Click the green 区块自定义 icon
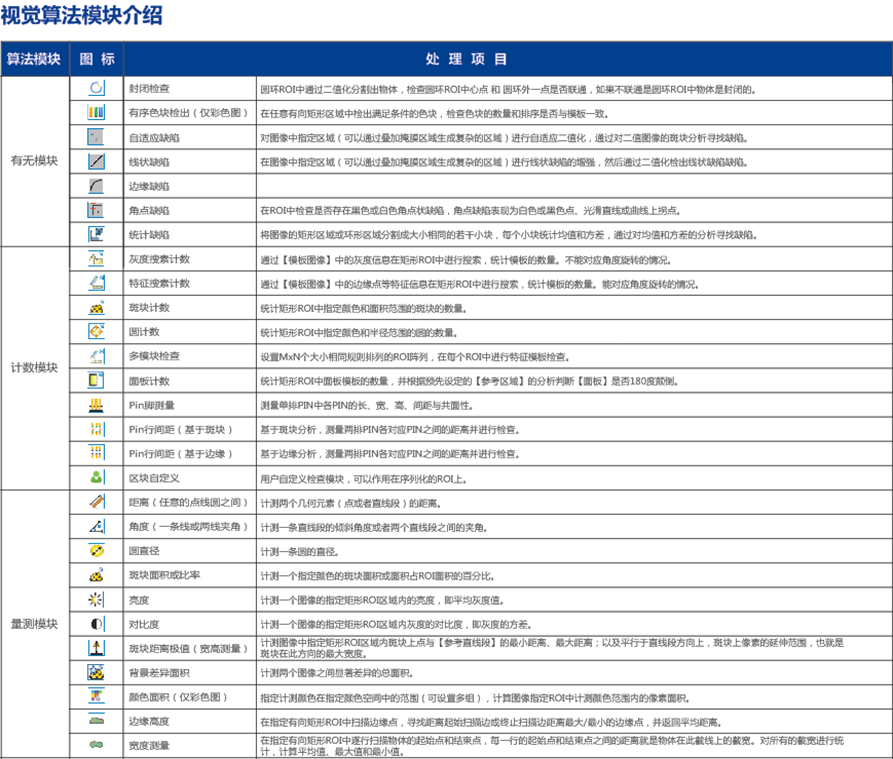 [97, 478]
